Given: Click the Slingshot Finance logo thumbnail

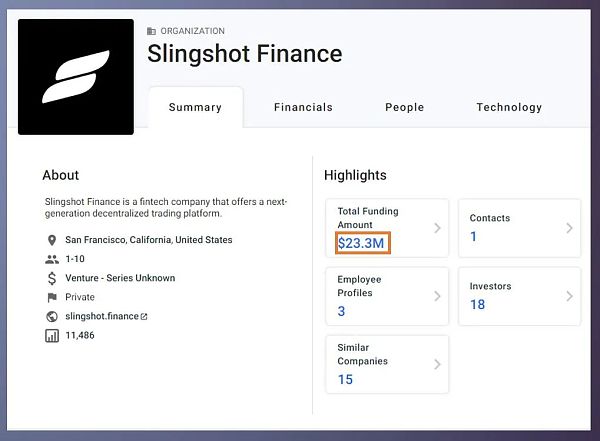Looking at the screenshot, I should pyautogui.click(x=76, y=77).
